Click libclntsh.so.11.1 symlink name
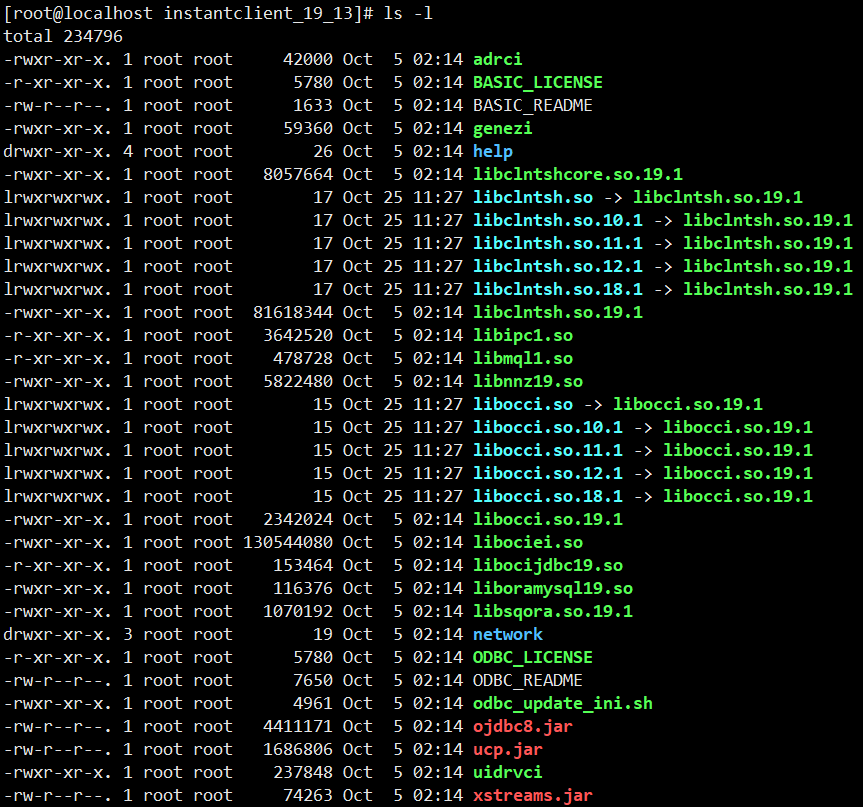This screenshot has height=807, width=863. (x=558, y=243)
